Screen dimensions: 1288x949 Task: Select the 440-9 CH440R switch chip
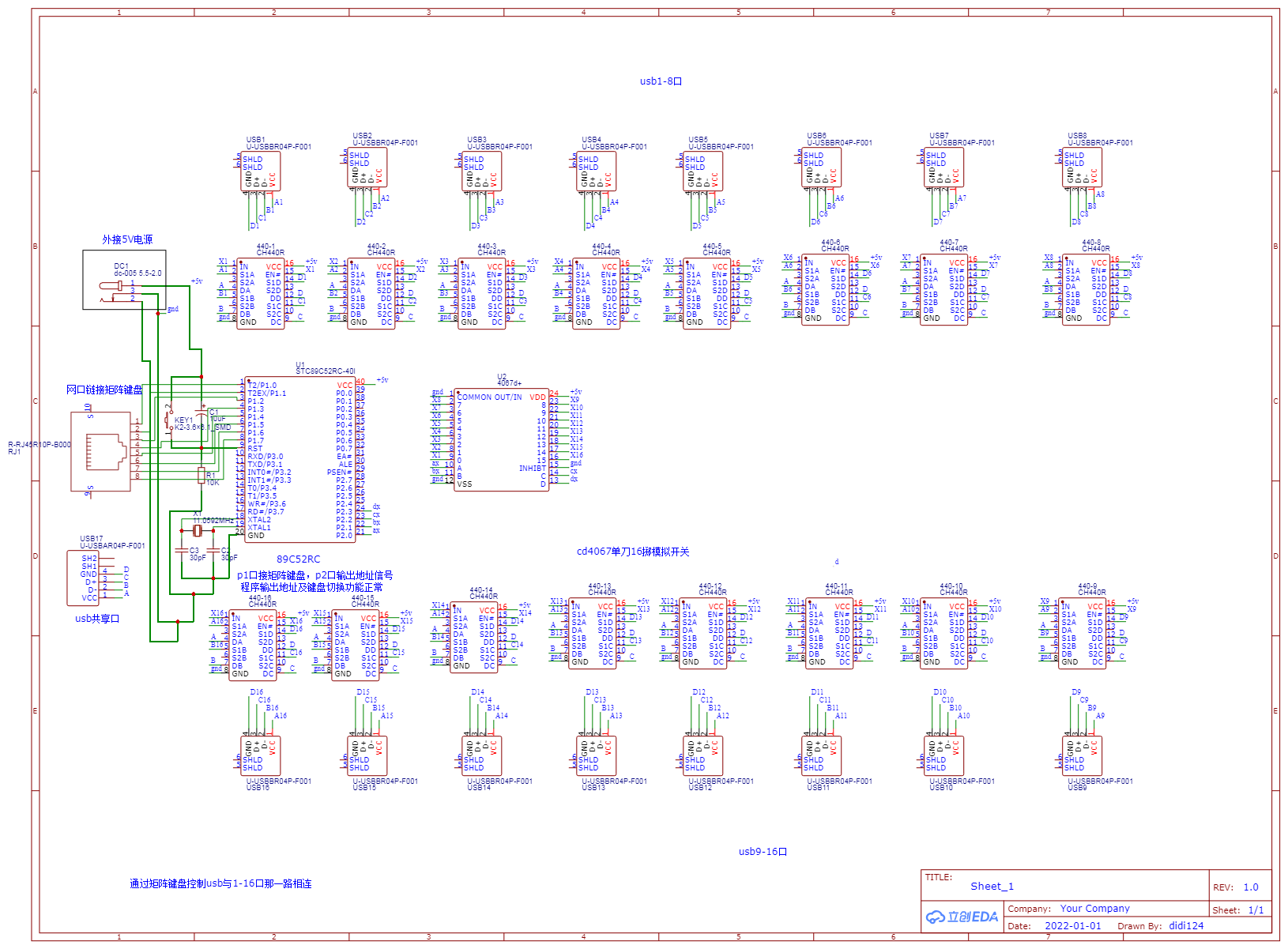1083,633
